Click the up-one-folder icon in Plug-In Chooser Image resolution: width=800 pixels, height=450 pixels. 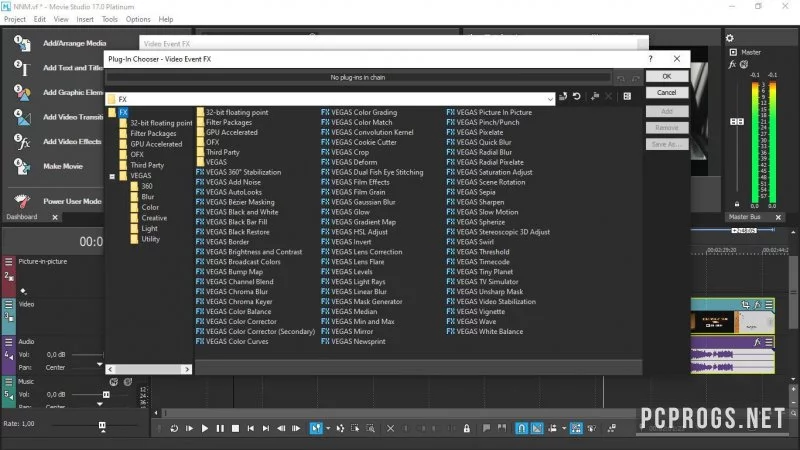(563, 96)
